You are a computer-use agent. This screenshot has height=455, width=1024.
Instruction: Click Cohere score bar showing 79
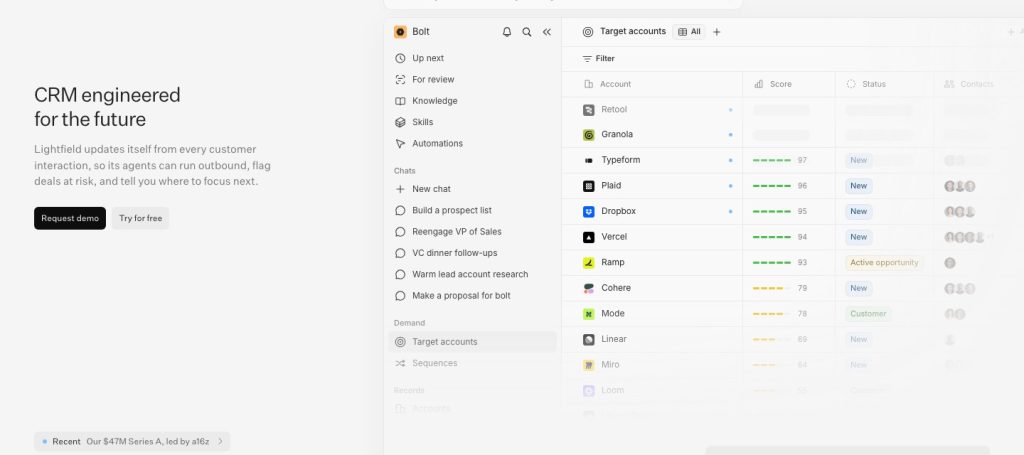(772, 288)
